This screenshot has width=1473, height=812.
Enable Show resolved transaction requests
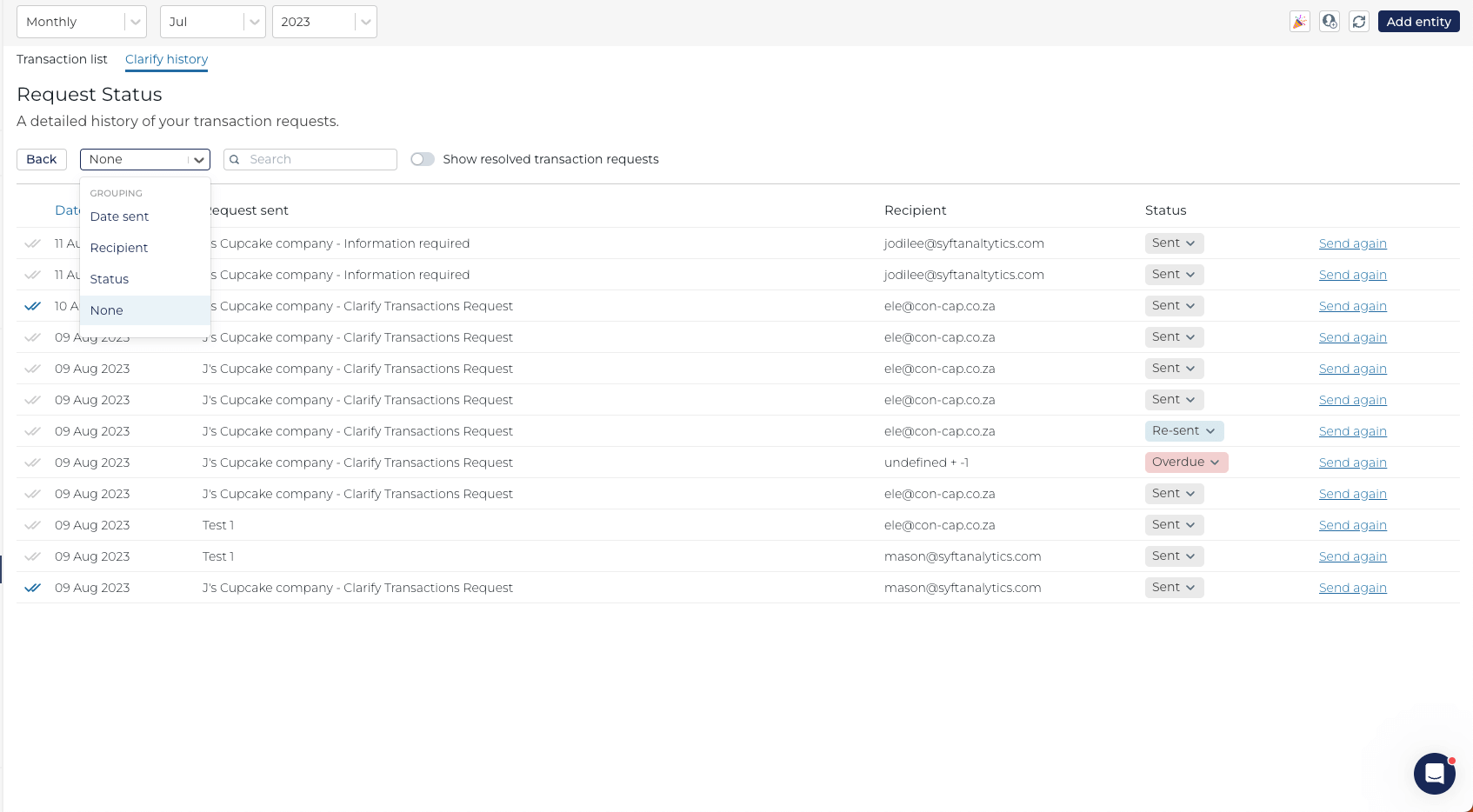click(423, 159)
